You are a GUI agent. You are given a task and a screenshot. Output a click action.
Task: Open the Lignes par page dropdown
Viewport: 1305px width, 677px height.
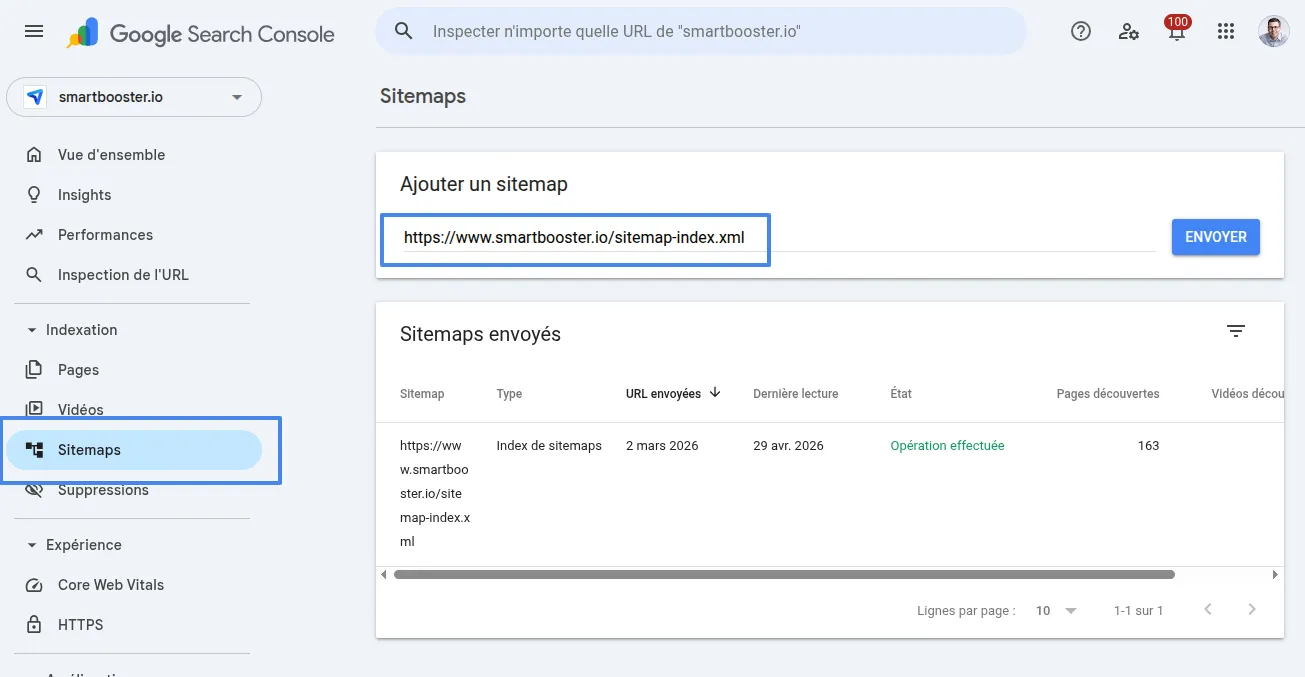(1056, 610)
